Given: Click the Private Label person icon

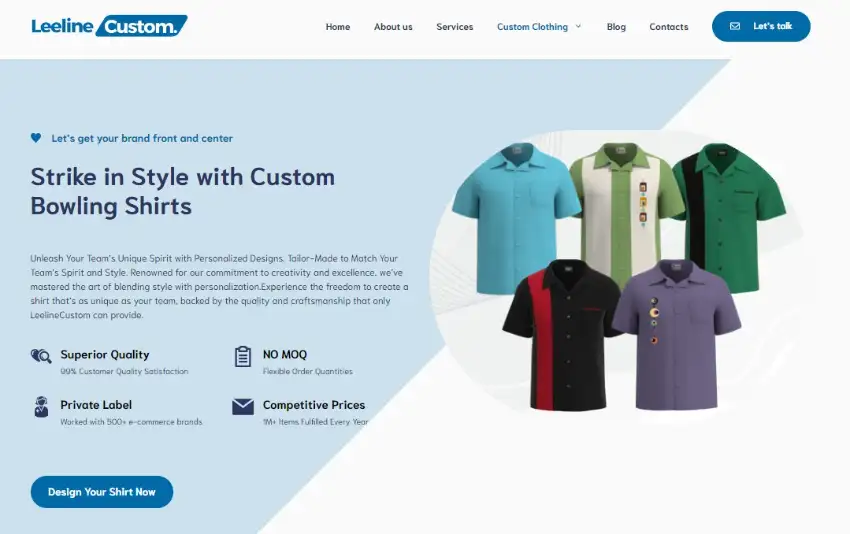Looking at the screenshot, I should [41, 407].
